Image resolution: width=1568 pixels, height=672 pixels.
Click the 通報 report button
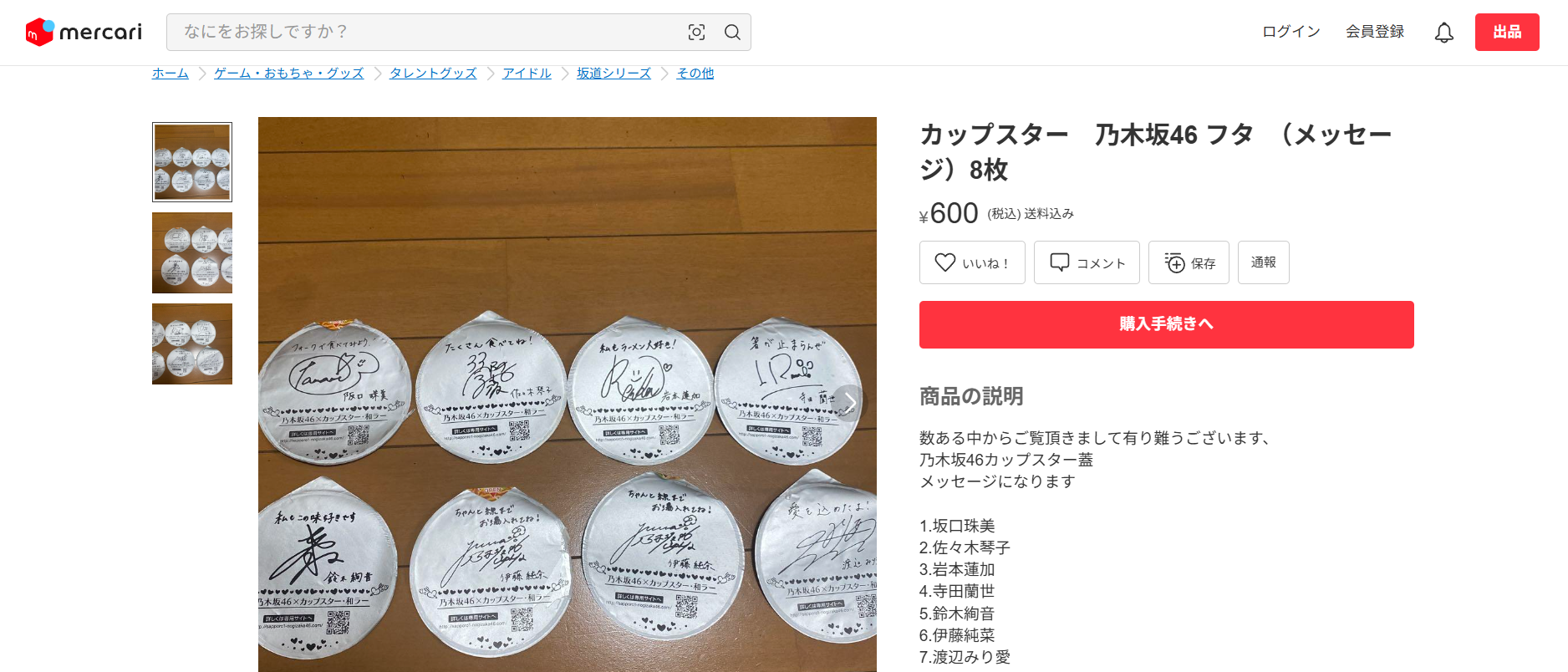(1264, 262)
